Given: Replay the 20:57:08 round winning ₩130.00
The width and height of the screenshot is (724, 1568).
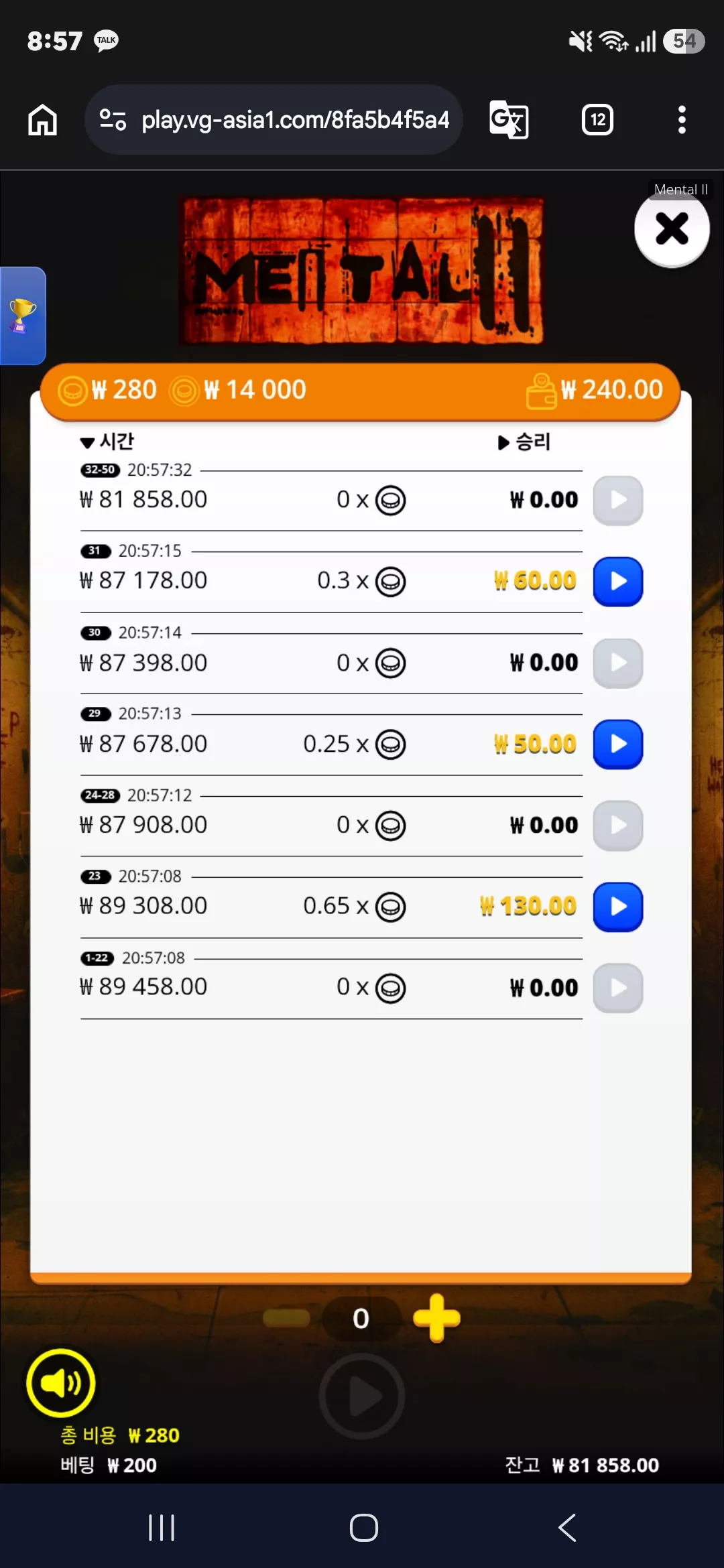Looking at the screenshot, I should coord(618,907).
